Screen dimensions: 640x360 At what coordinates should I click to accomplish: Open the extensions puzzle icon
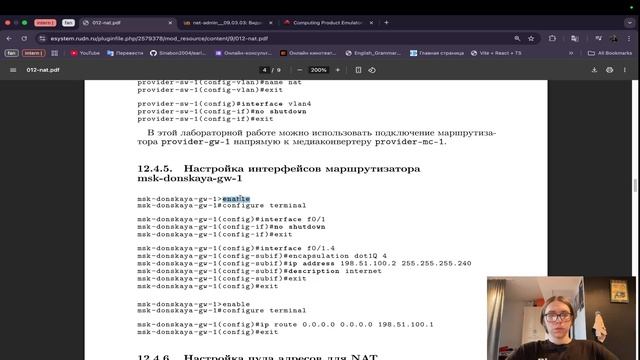click(552, 38)
